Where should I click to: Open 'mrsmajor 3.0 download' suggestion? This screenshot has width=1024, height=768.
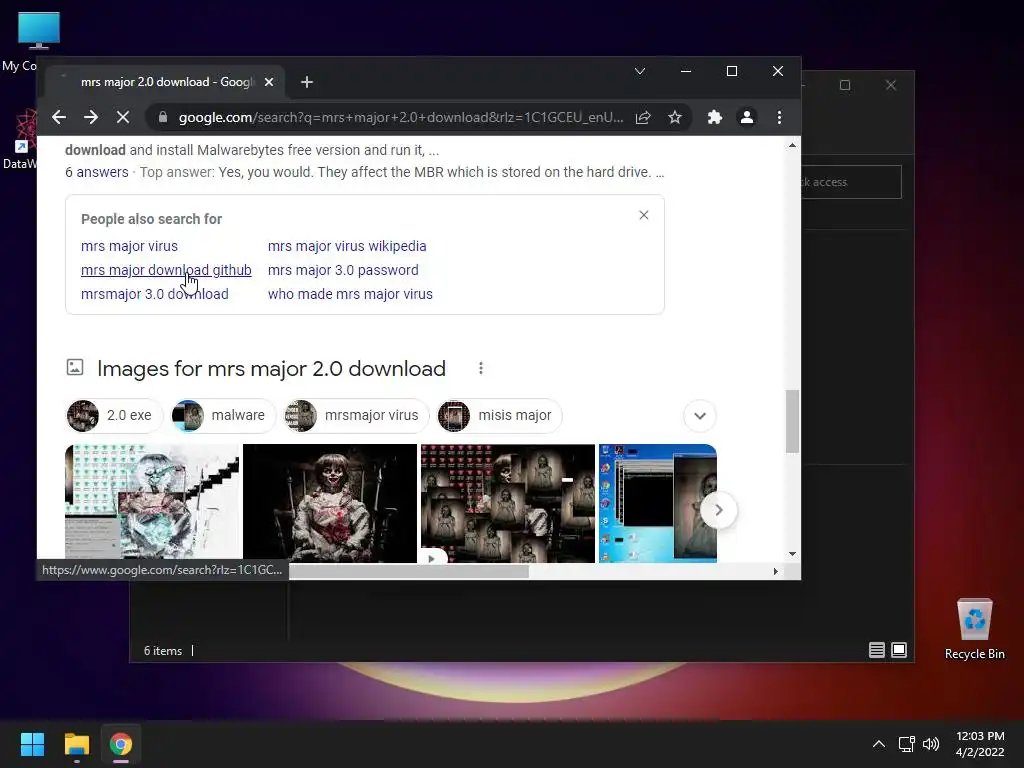pos(155,295)
